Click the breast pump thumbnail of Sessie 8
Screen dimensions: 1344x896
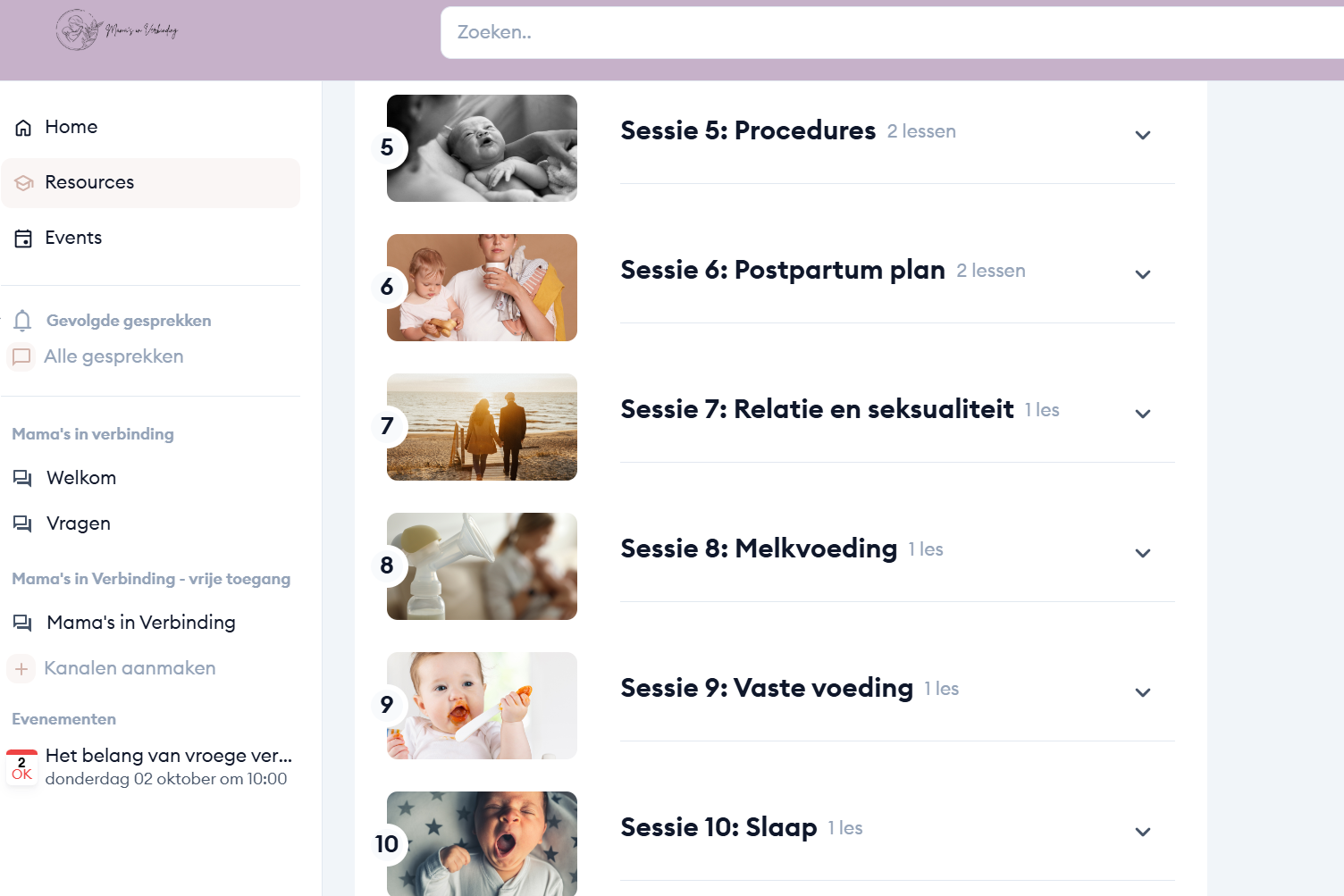(x=482, y=566)
